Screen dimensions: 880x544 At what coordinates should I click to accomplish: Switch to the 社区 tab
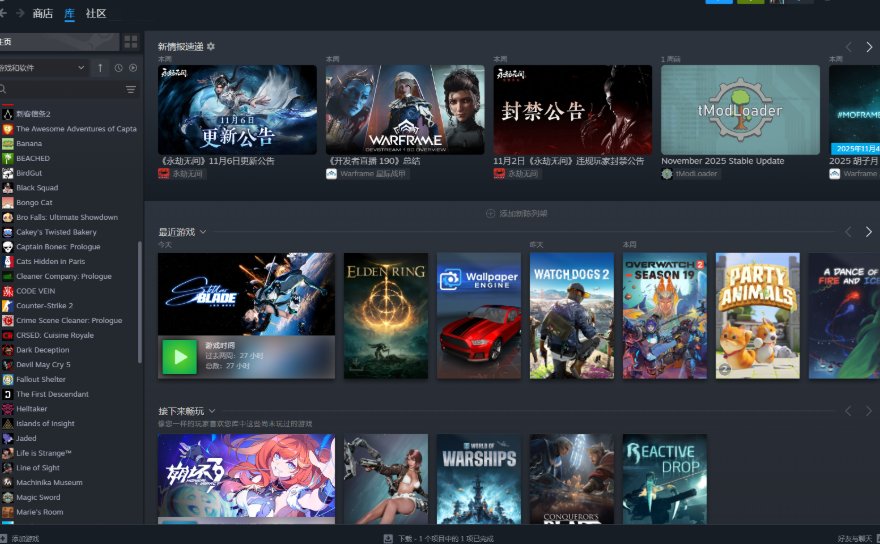pos(96,13)
